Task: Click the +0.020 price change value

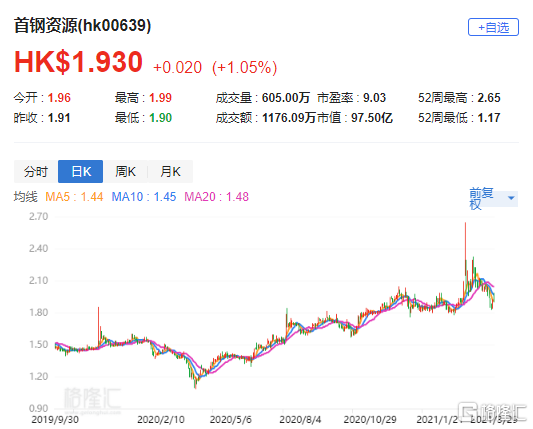Action: 177,67
